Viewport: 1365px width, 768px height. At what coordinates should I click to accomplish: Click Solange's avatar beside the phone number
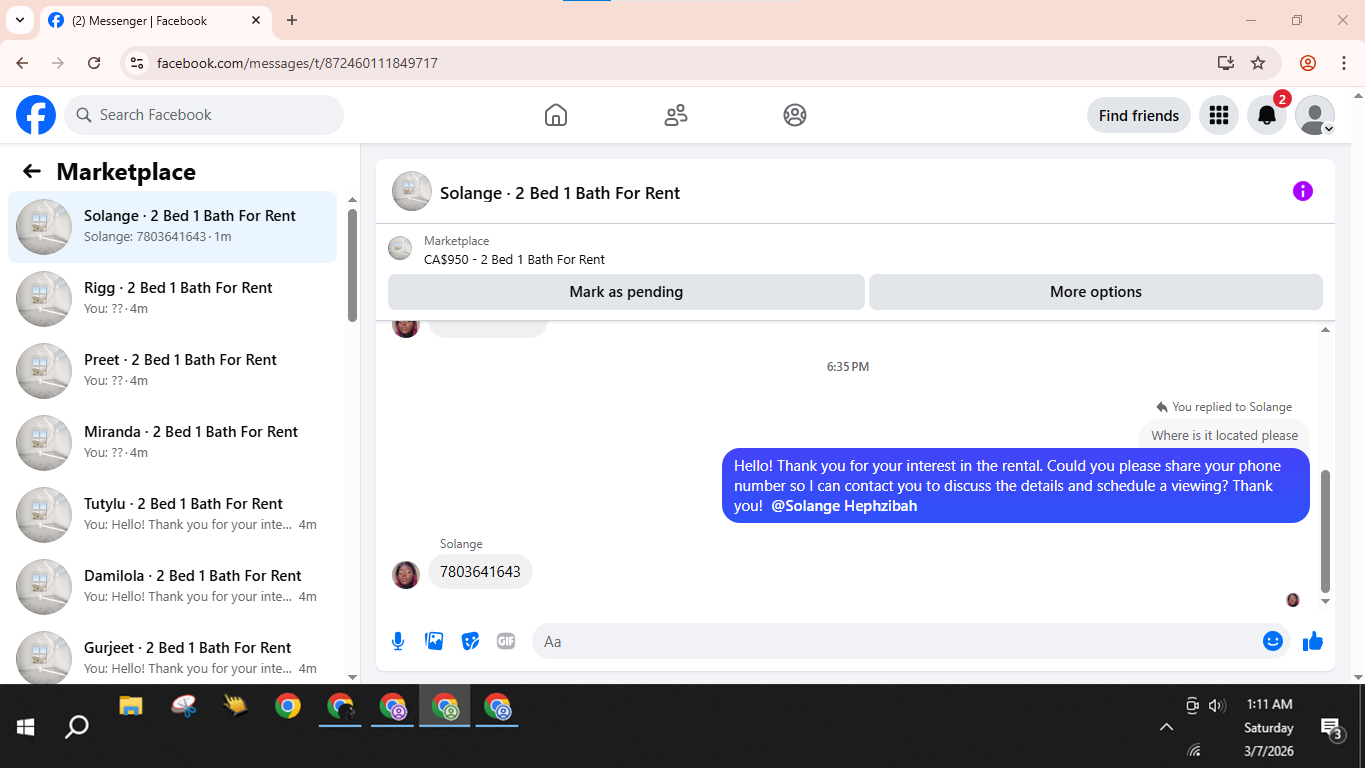pos(406,574)
